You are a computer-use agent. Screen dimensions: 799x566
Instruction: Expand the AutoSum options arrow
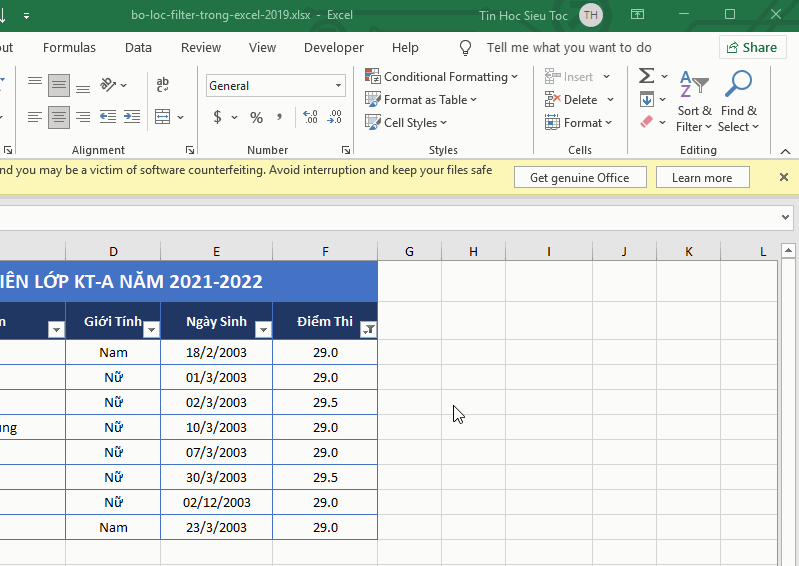tap(664, 76)
